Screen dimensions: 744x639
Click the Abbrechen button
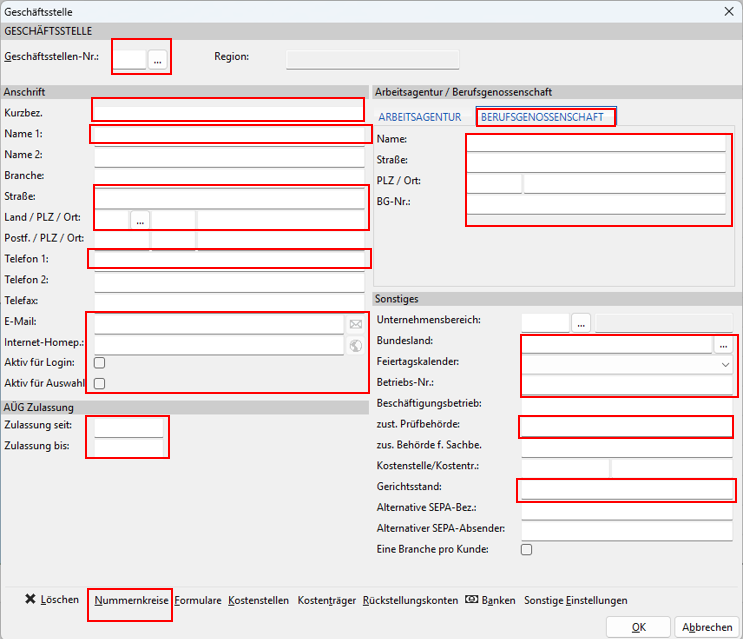[707, 627]
